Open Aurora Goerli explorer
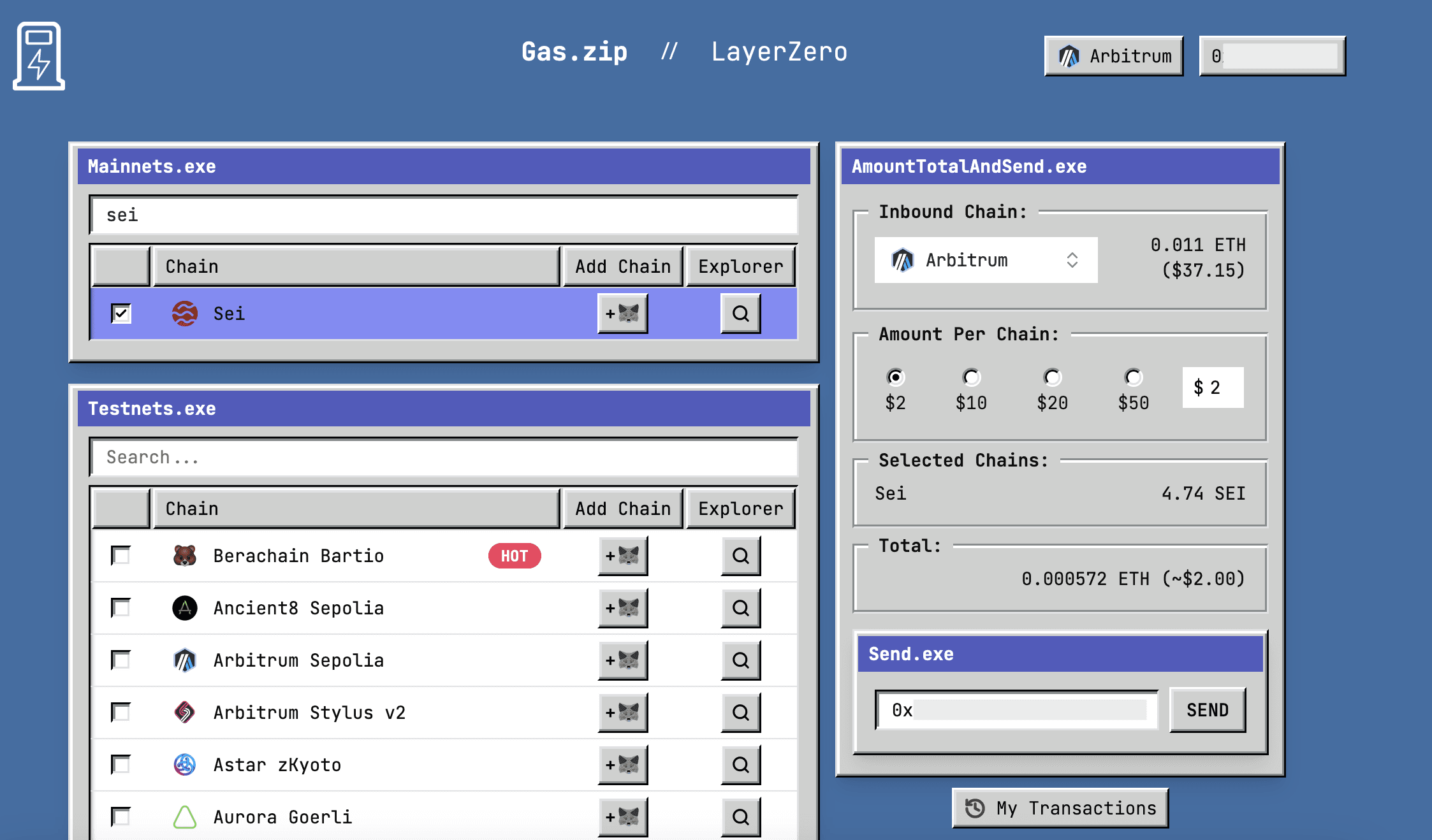The width and height of the screenshot is (1432, 840). 740,817
